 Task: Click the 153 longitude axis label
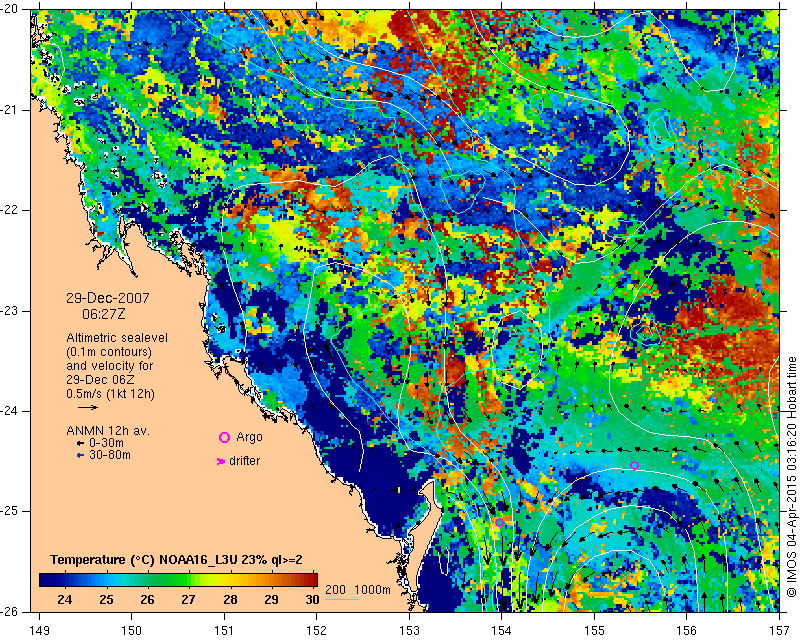coord(409,631)
